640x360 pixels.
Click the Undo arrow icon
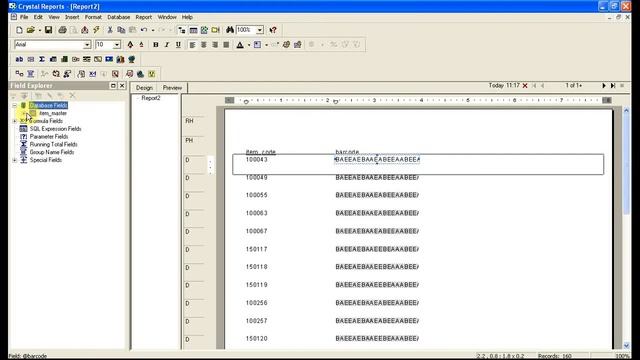pos(144,30)
